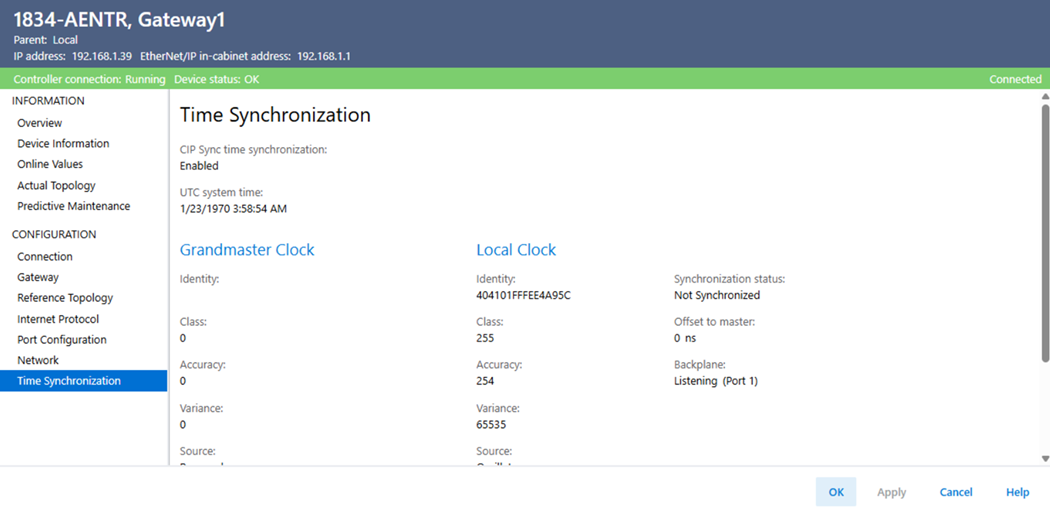1050x514 pixels.
Task: Click the 1834-AENTR, Gateway1 title
Action: [x=119, y=20]
